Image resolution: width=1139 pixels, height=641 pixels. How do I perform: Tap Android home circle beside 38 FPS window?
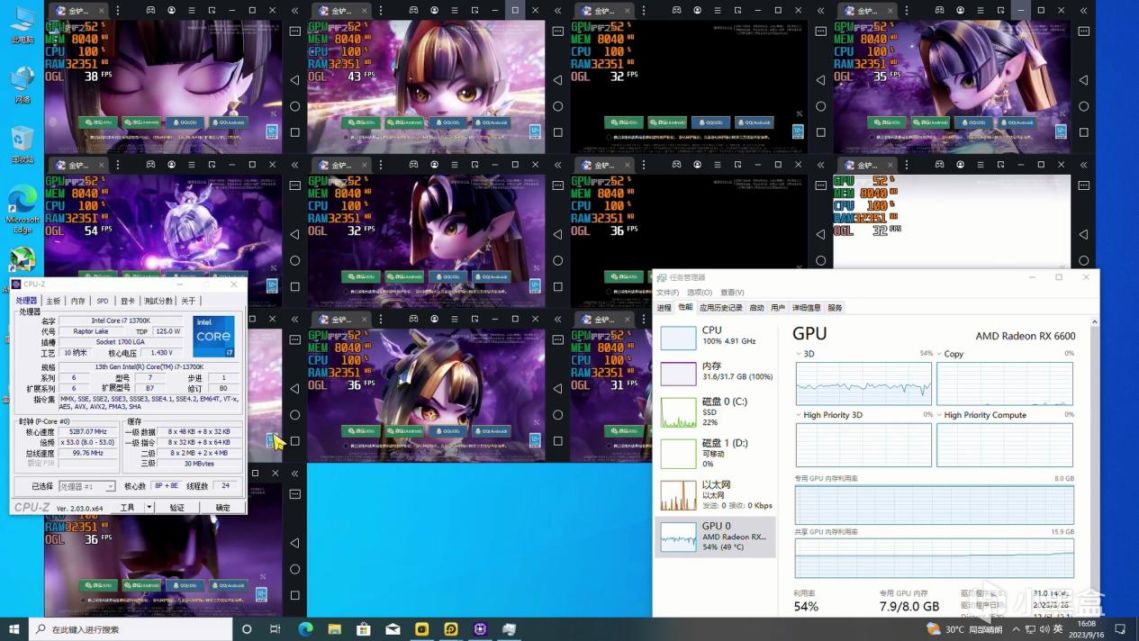point(295,106)
